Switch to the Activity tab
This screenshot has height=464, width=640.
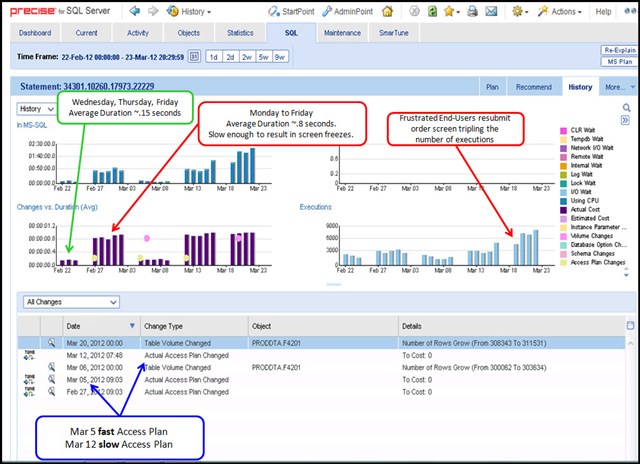pyautogui.click(x=138, y=33)
